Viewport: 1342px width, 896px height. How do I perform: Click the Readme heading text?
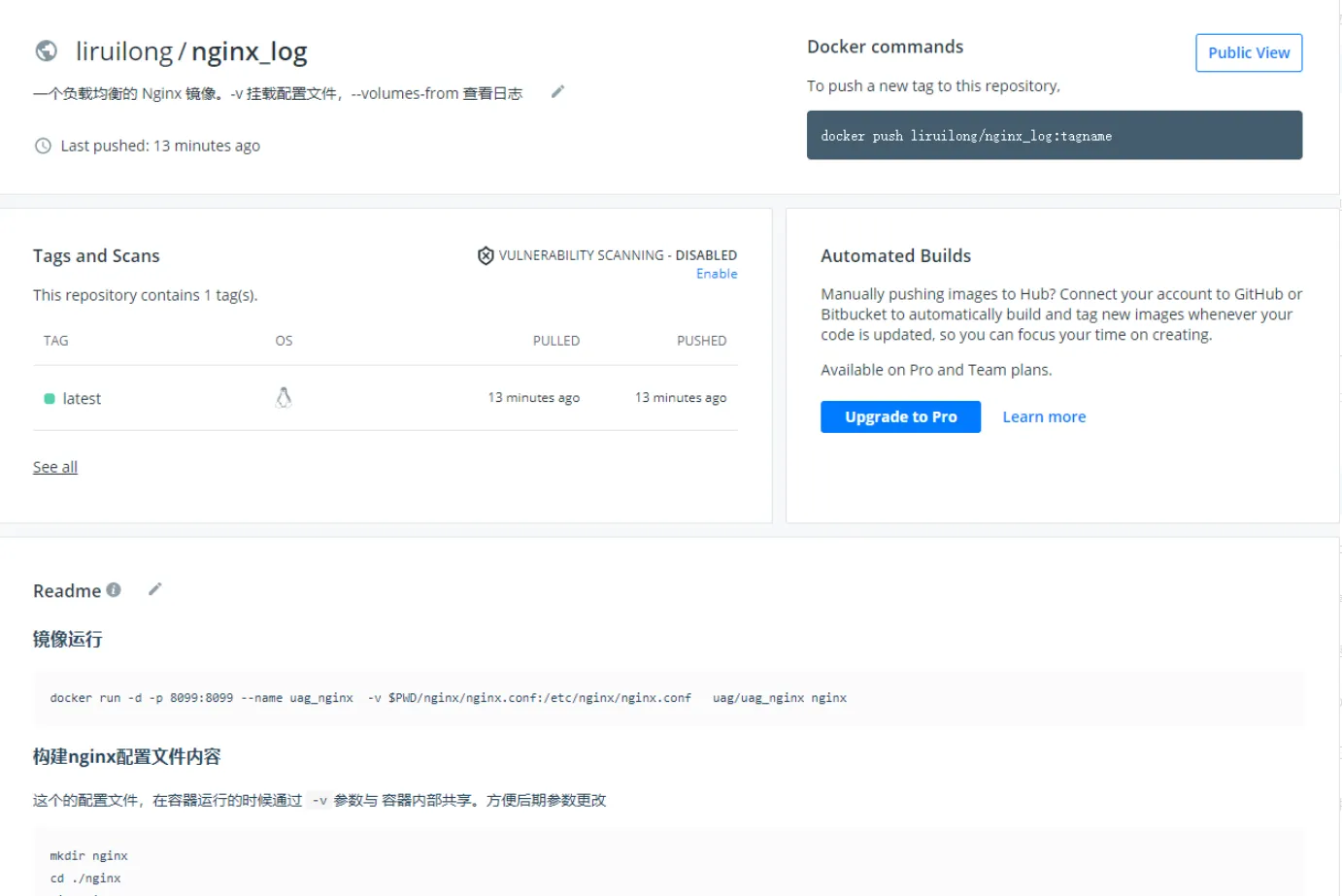click(67, 590)
